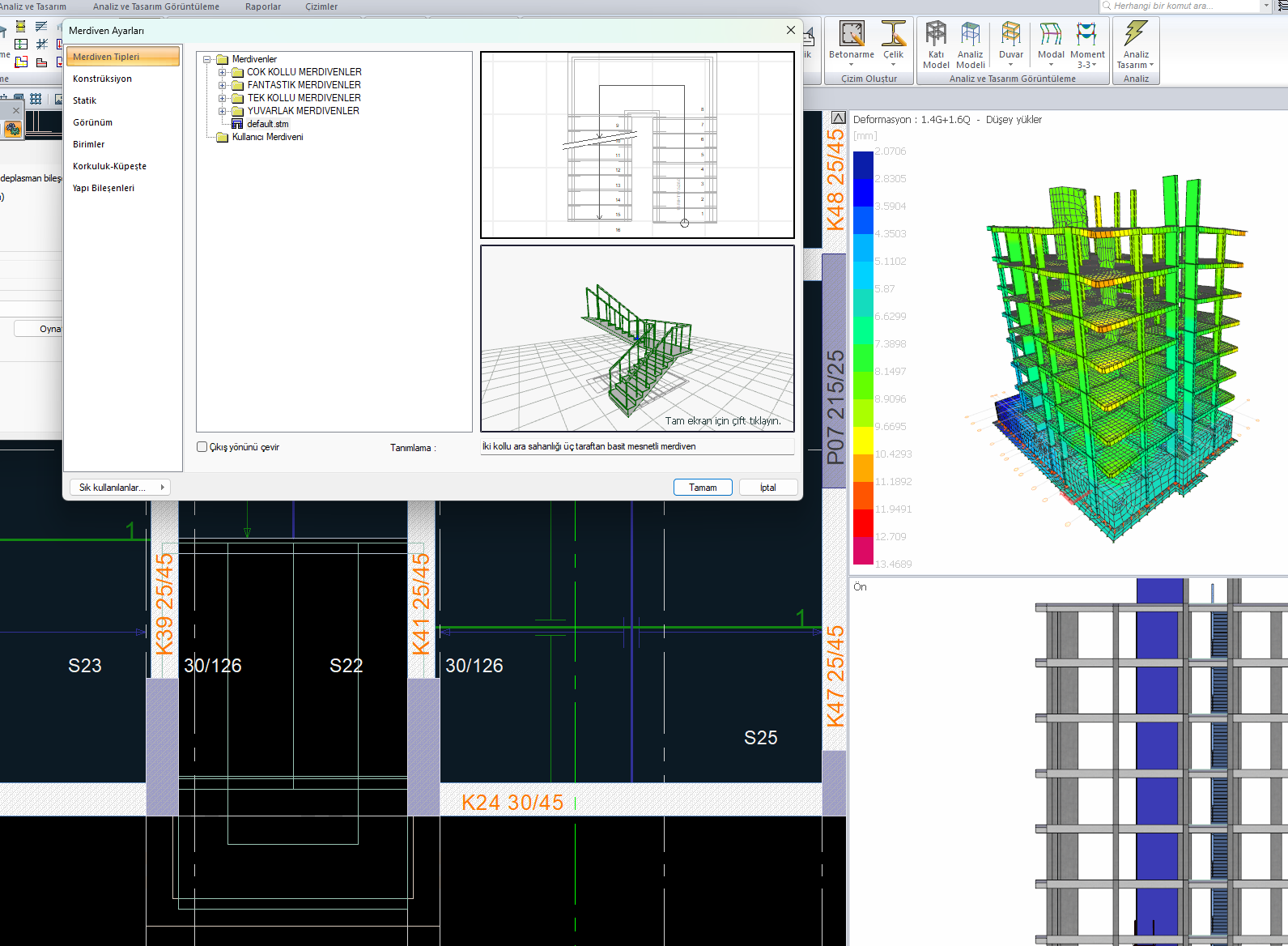This screenshot has width=1288, height=946.
Task: Open the Modal dropdown arrow
Action: [1051, 65]
